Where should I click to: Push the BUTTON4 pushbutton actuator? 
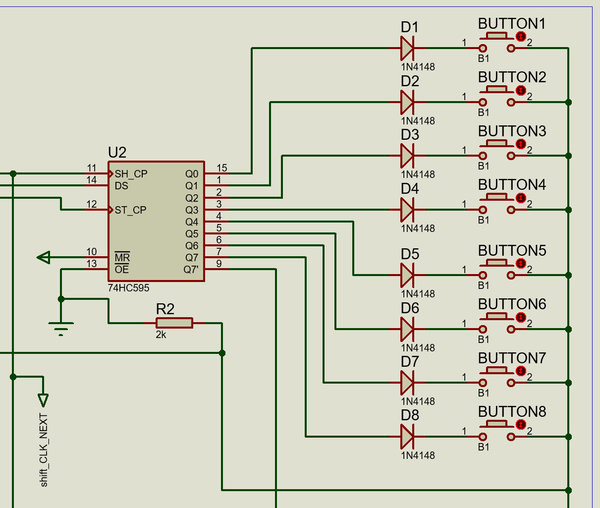(x=497, y=197)
